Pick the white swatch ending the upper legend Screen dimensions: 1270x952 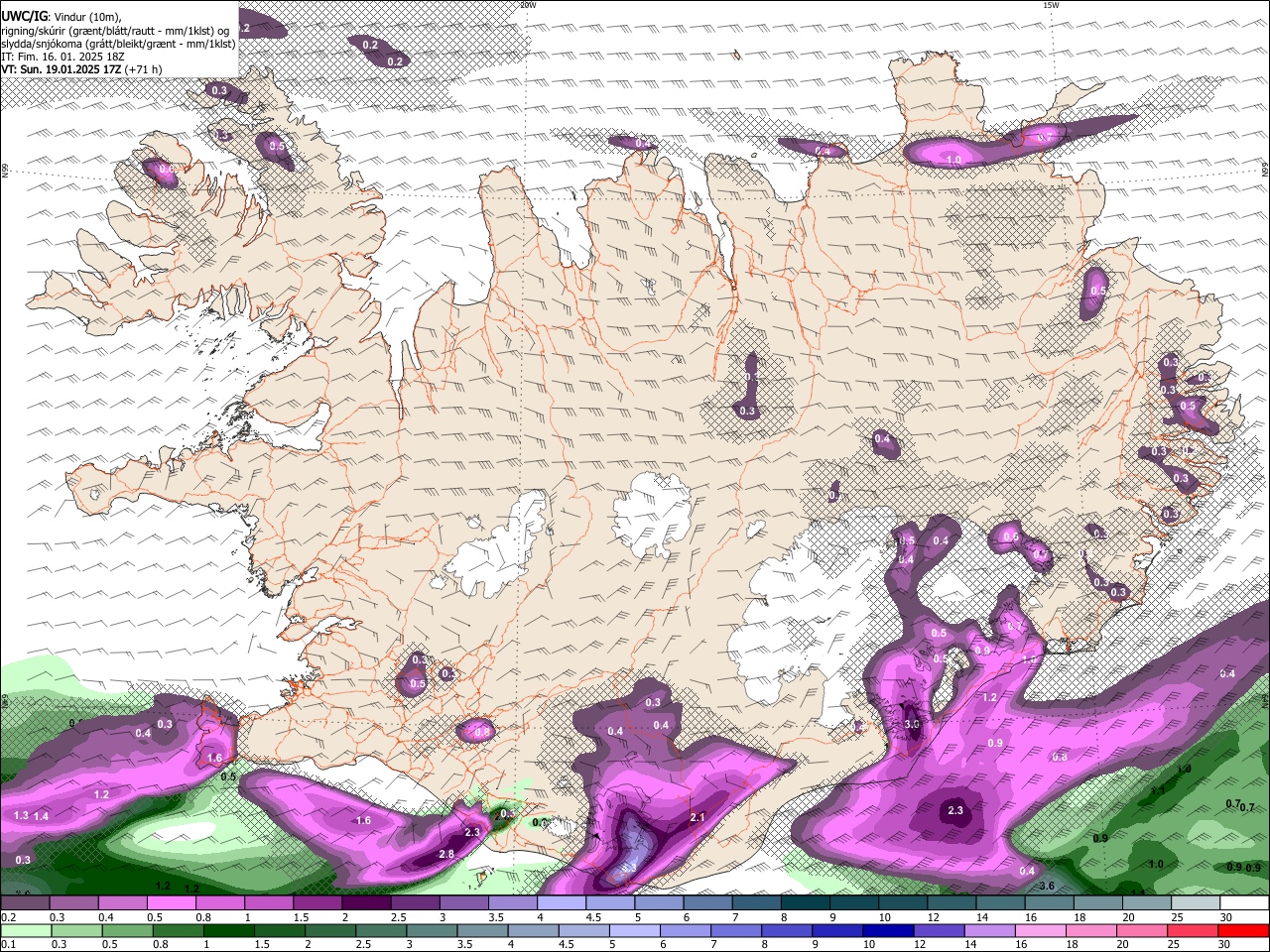pyautogui.click(x=1244, y=904)
